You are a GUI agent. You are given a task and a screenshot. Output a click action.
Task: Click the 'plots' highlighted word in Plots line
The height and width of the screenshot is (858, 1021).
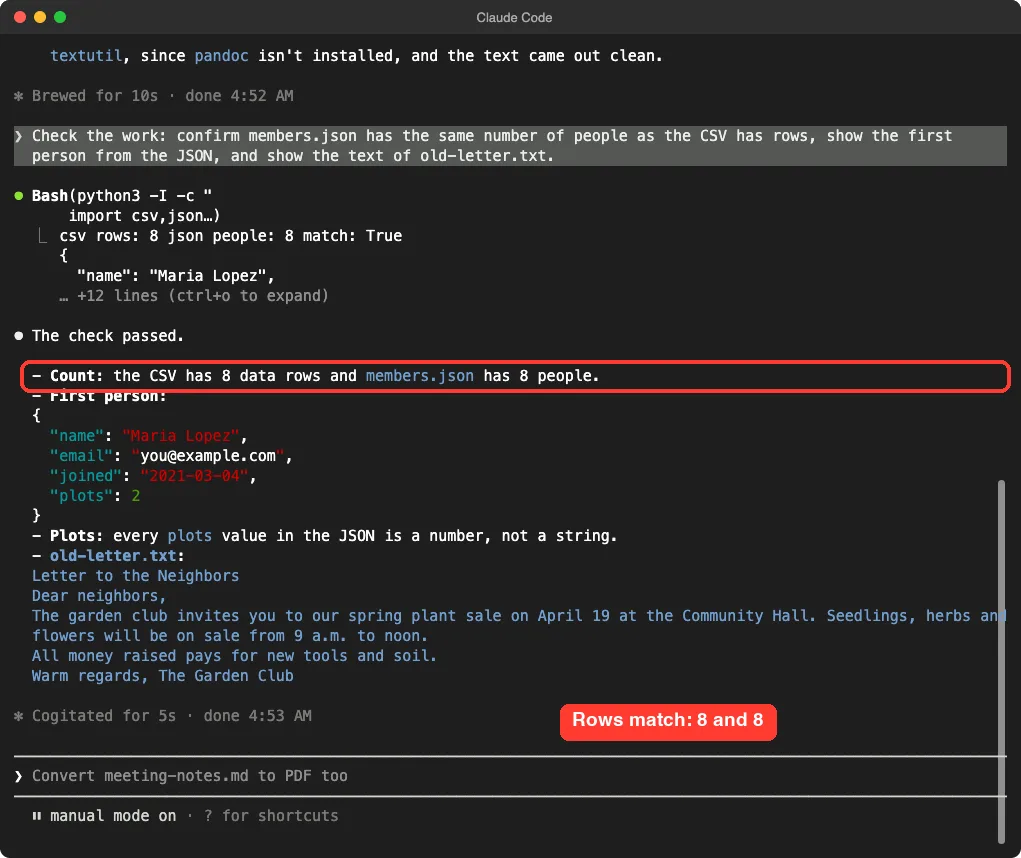(189, 536)
